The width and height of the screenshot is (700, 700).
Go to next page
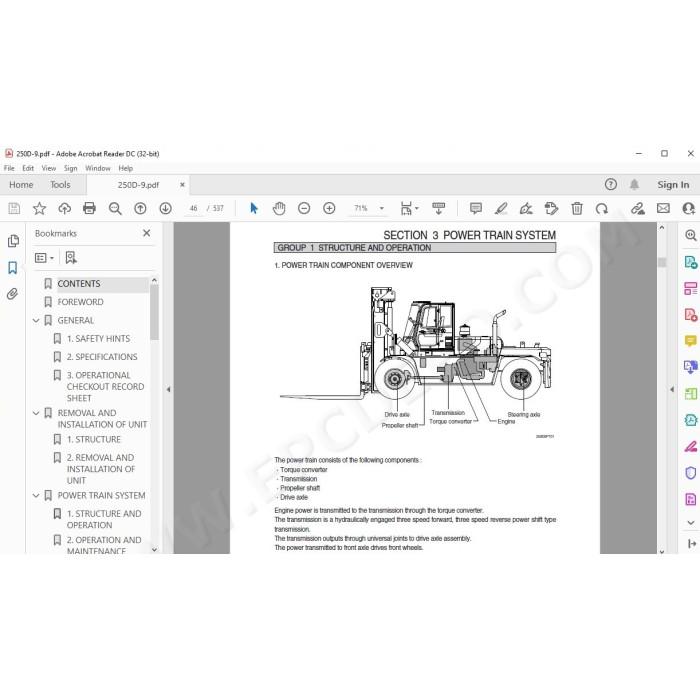coord(166,208)
